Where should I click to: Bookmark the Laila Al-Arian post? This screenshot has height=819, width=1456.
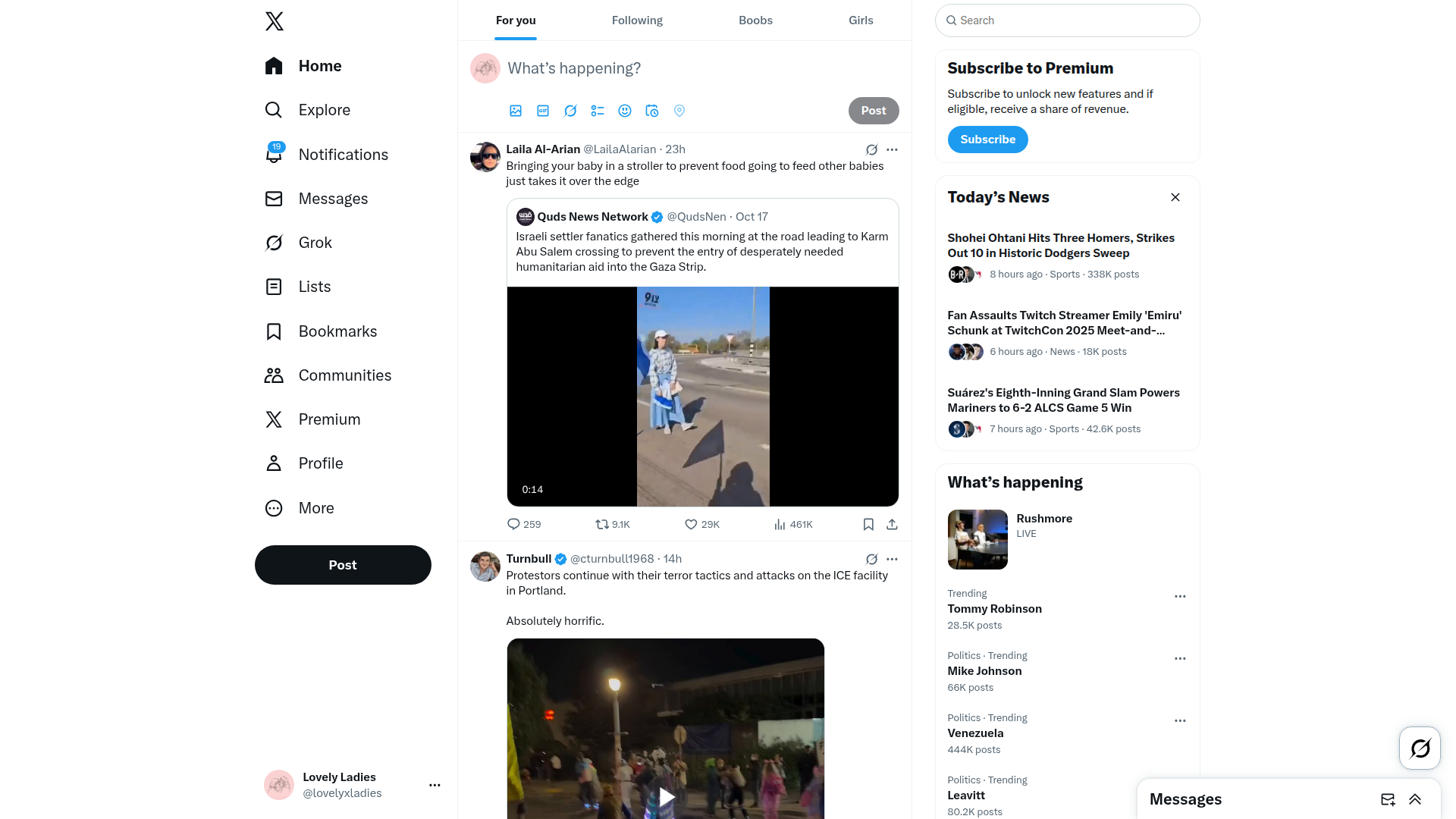click(x=869, y=524)
